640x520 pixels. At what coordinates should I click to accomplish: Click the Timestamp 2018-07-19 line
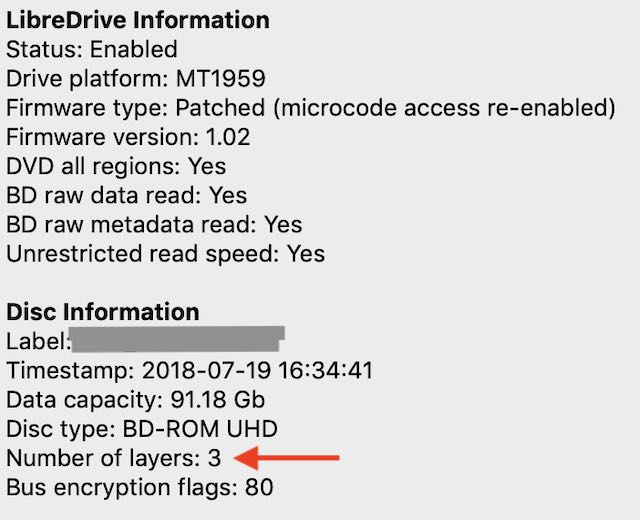point(190,371)
